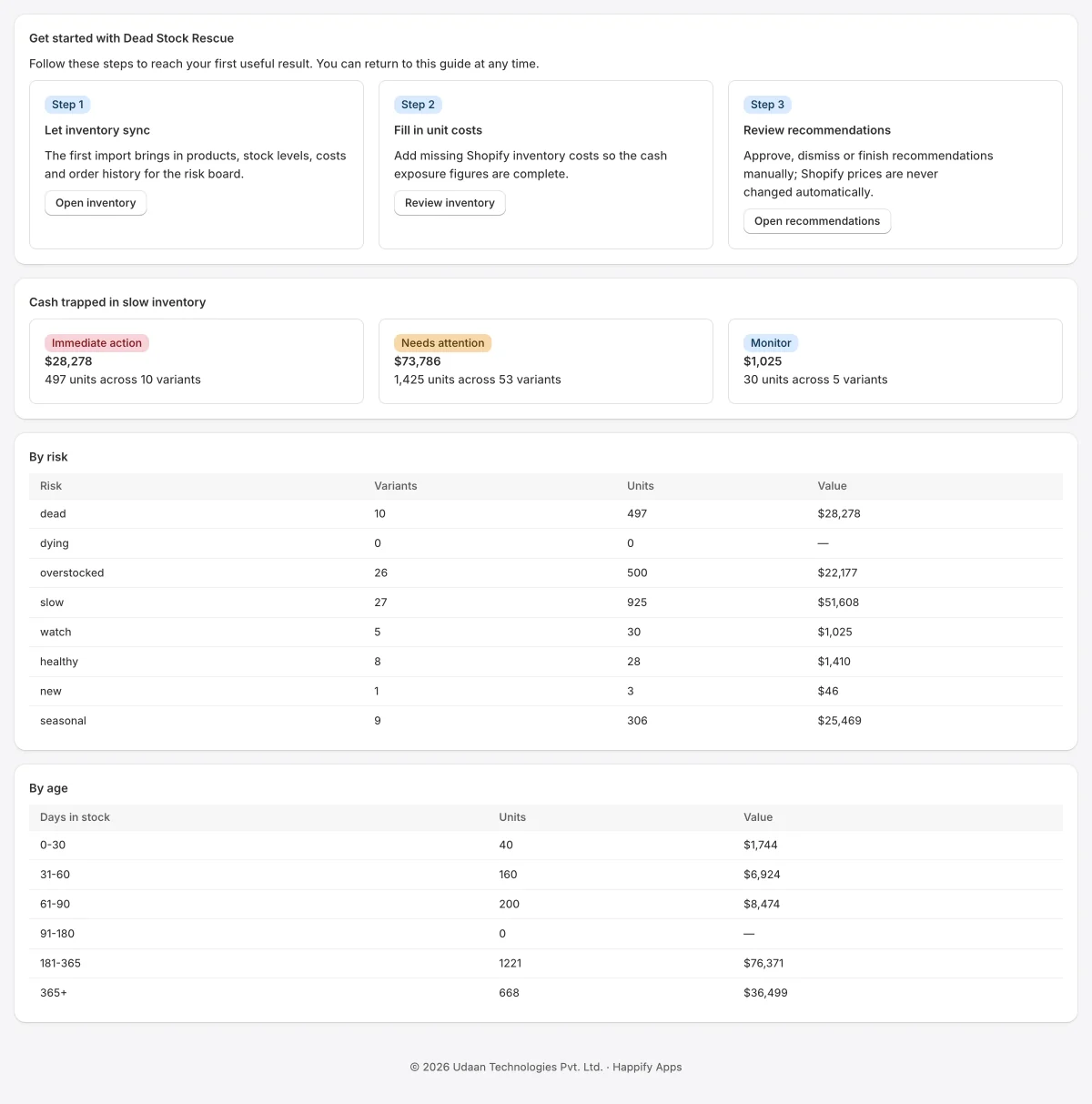Click the "Let inventory sync" heading
The image size is (1092, 1104).
tap(97, 130)
